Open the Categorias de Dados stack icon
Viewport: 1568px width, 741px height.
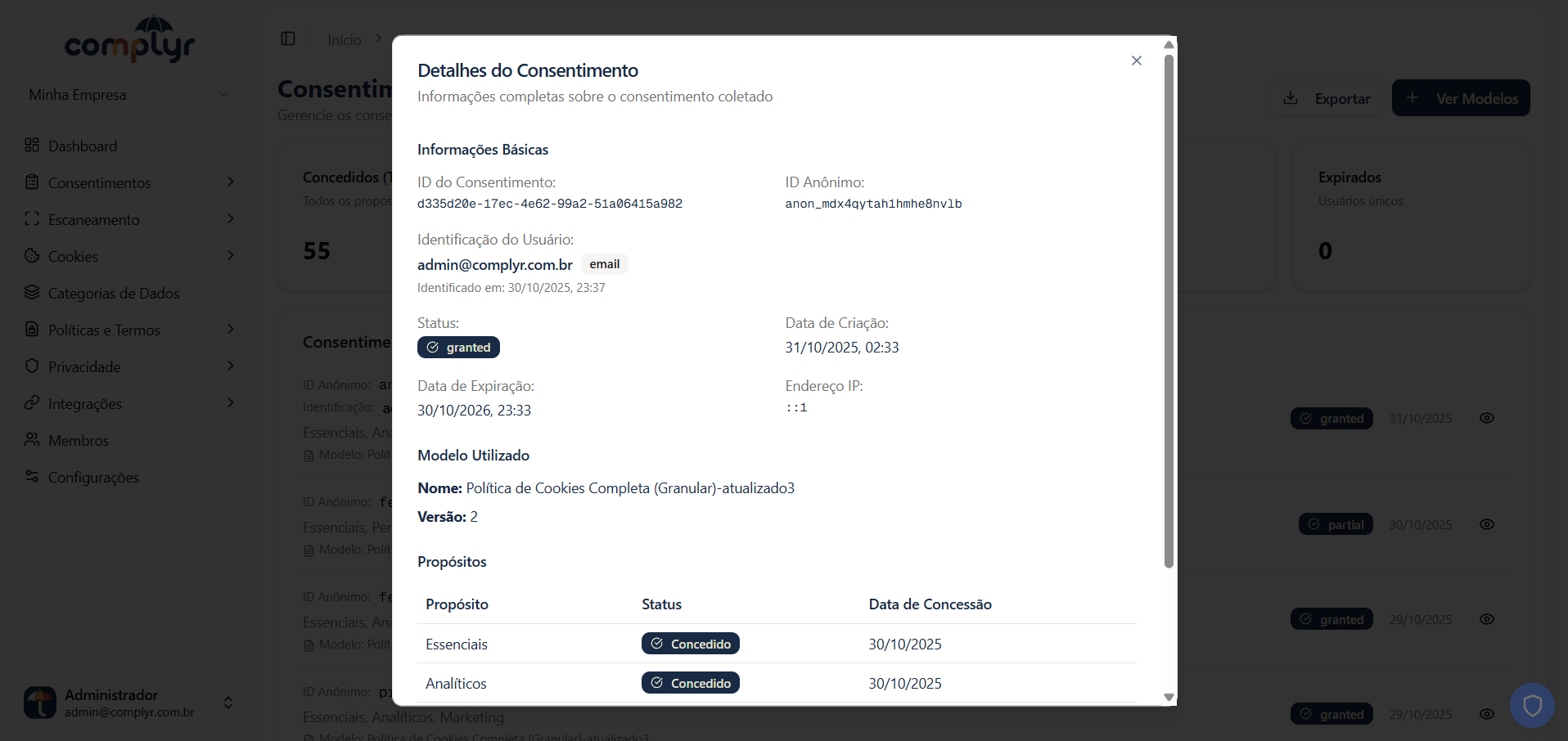click(x=32, y=293)
